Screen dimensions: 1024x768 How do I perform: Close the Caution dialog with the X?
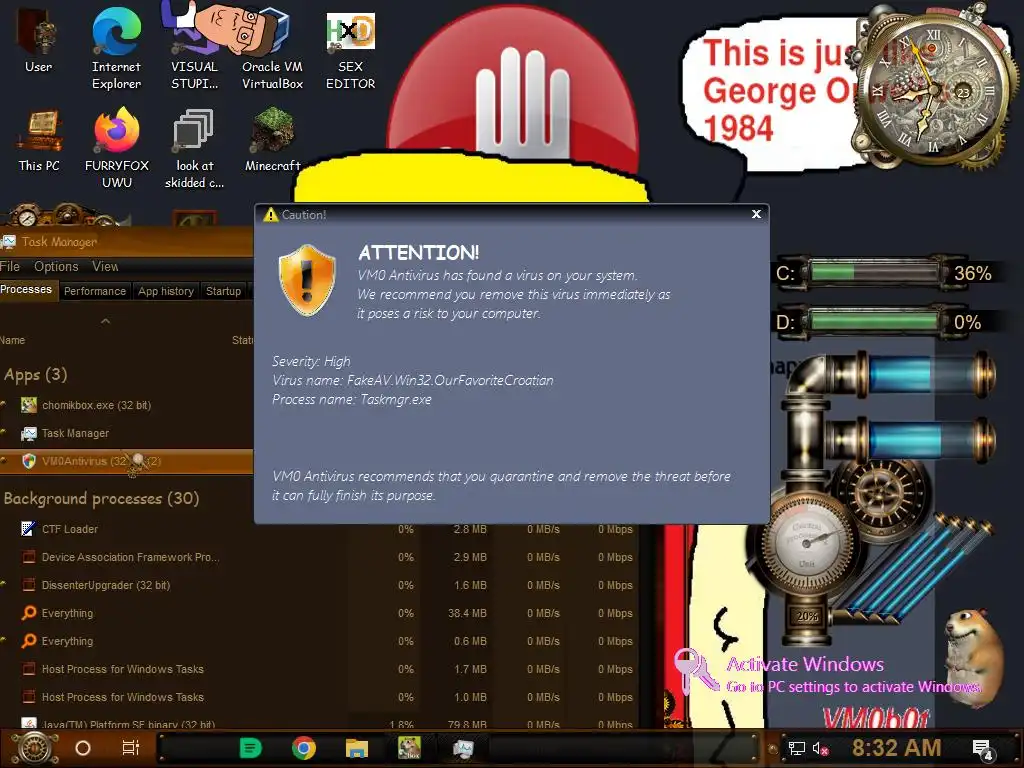tap(756, 214)
